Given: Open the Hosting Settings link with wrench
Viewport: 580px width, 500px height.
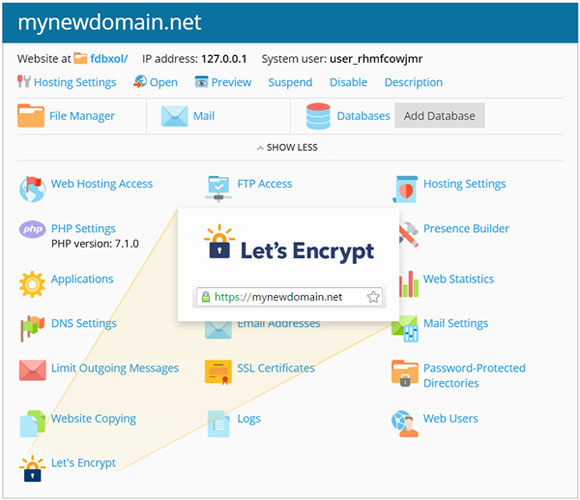Looking at the screenshot, I should tap(67, 82).
